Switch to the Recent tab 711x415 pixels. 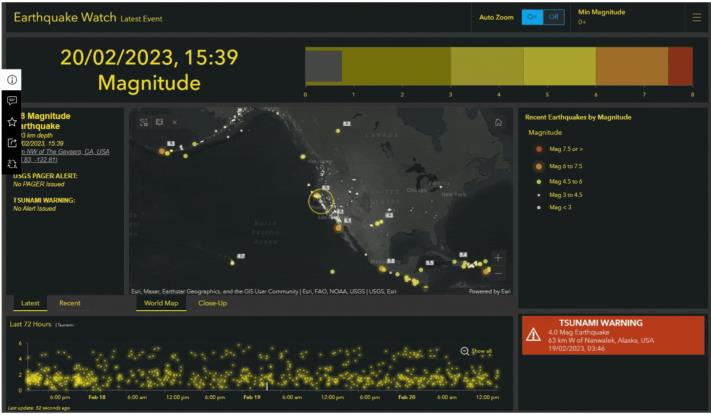coord(69,302)
